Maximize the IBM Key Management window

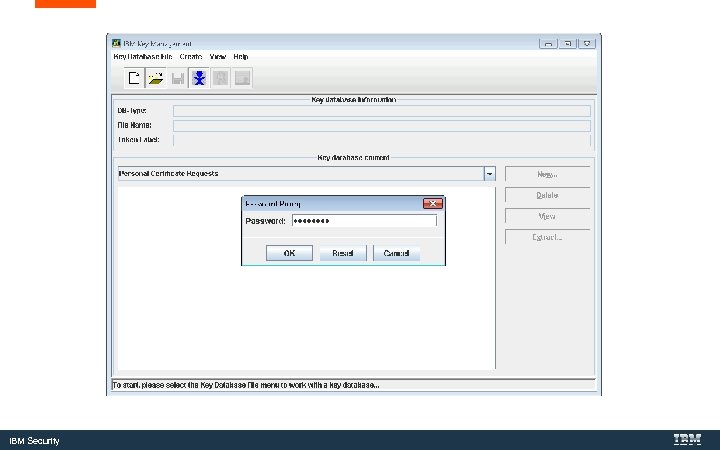point(568,44)
